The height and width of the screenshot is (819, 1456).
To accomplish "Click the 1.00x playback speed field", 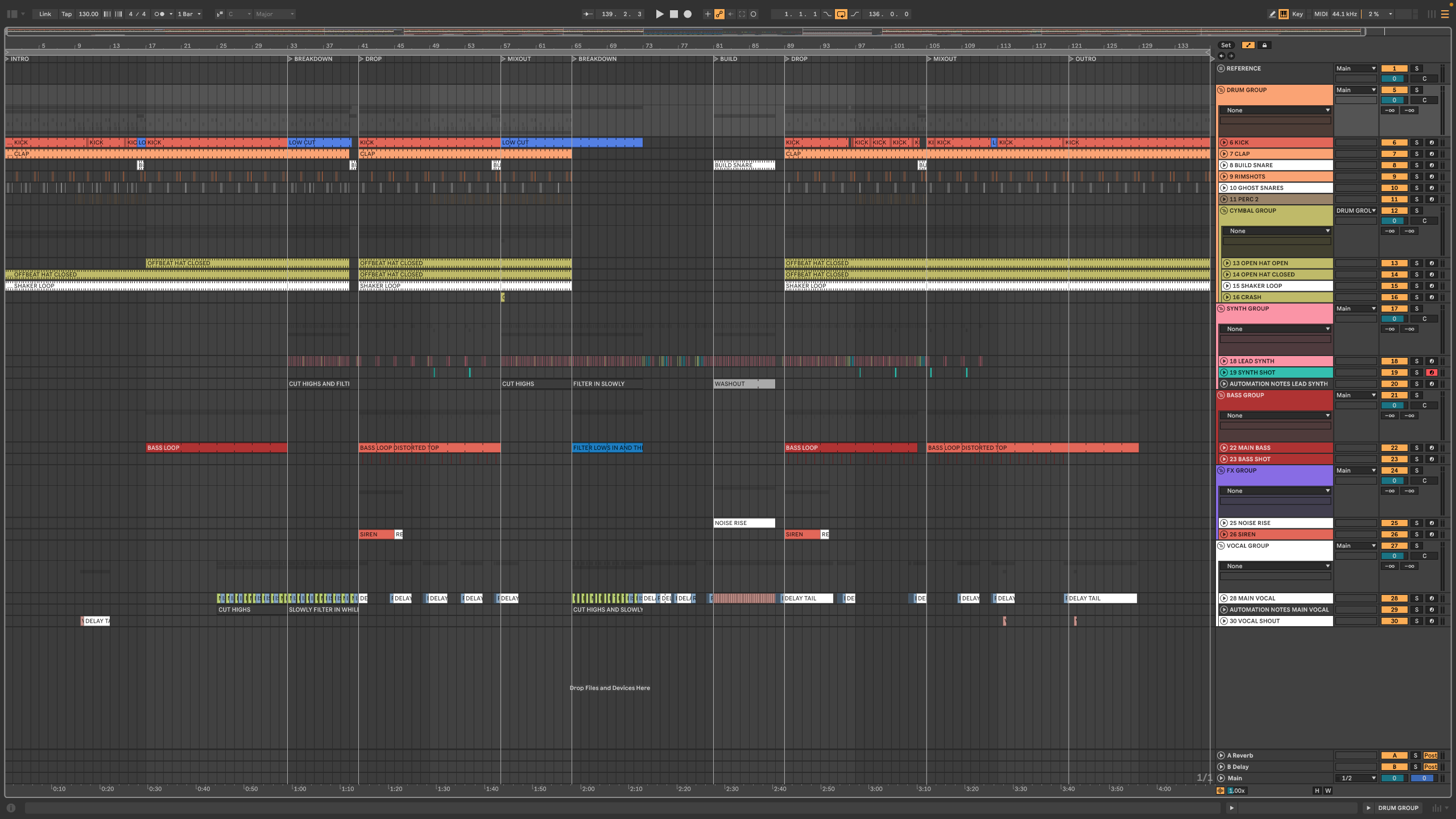I will [1236, 791].
